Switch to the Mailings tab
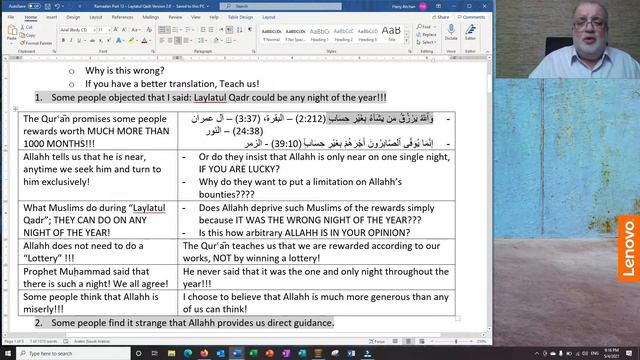Viewport: 640px width, 360px height. (151, 17)
